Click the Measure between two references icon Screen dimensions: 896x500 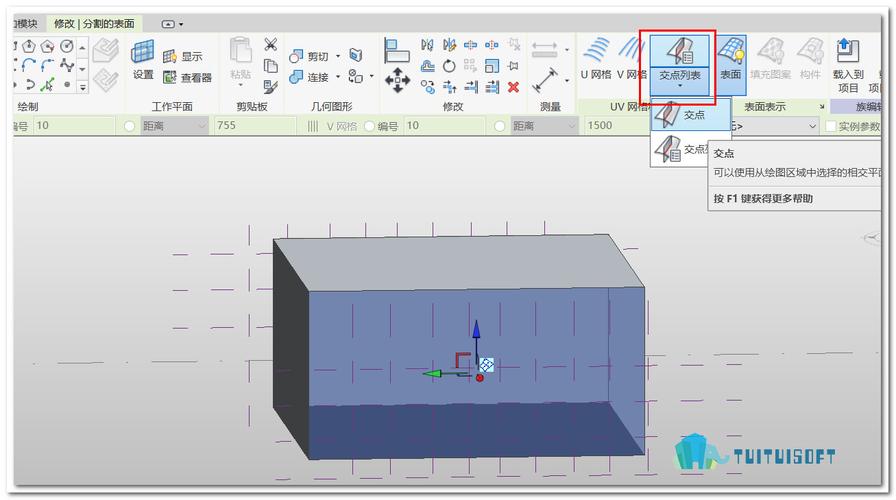(545, 79)
